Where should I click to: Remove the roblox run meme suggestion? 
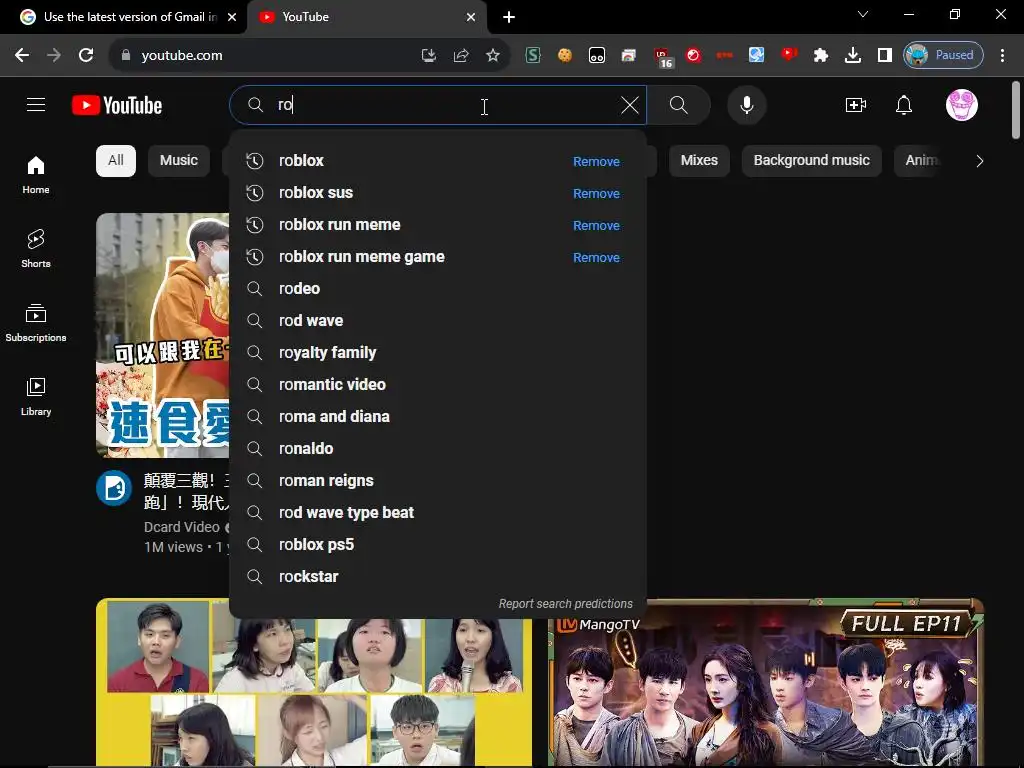point(596,225)
